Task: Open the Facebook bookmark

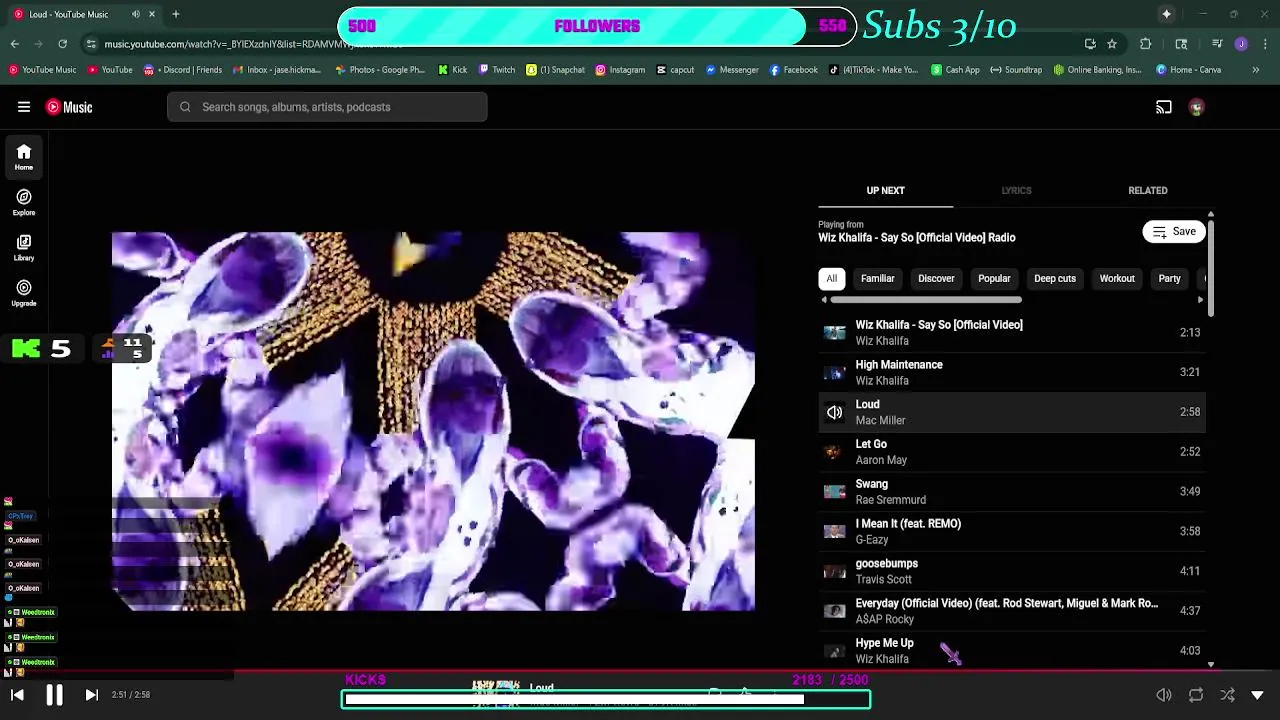Action: (x=794, y=70)
